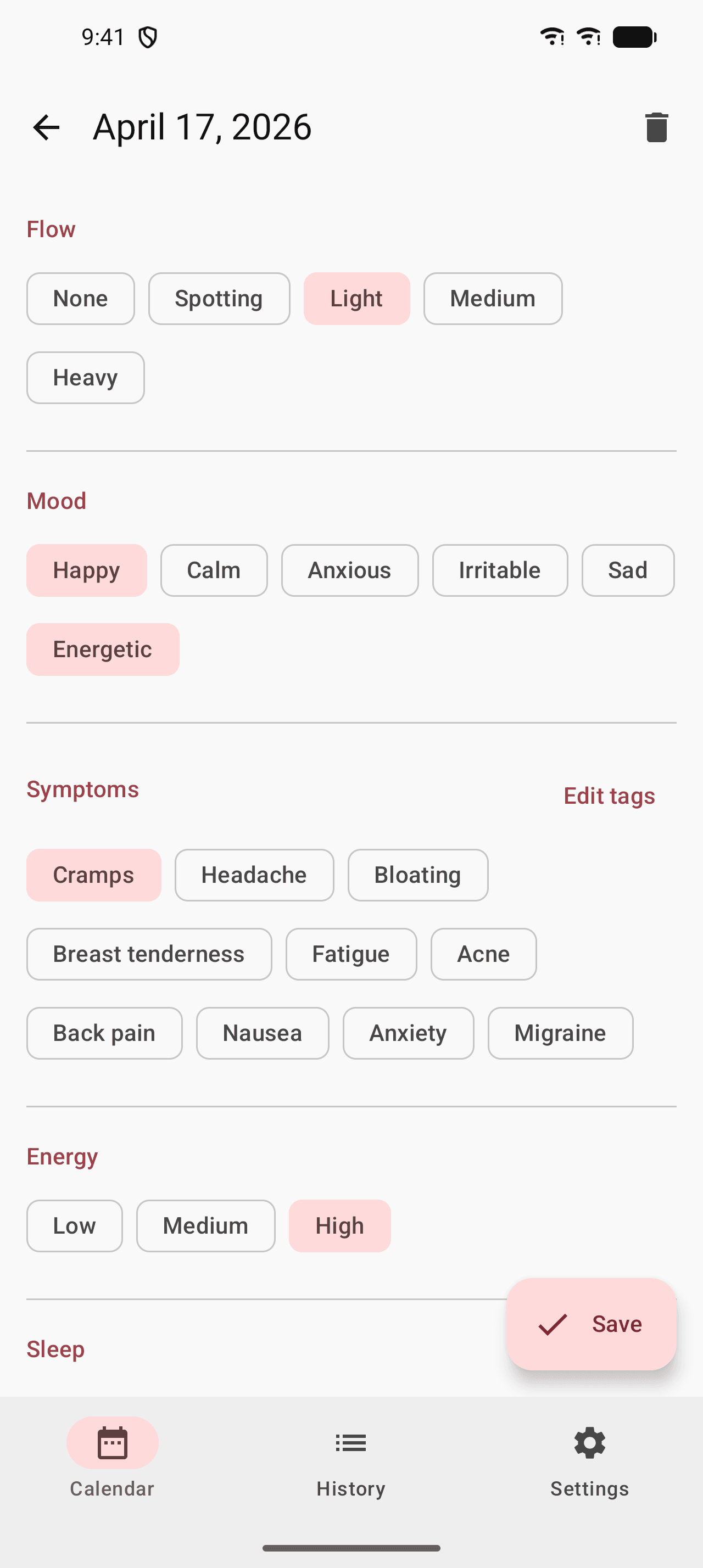Open the Settings gear icon
Image resolution: width=703 pixels, height=1568 pixels.
tap(589, 1443)
